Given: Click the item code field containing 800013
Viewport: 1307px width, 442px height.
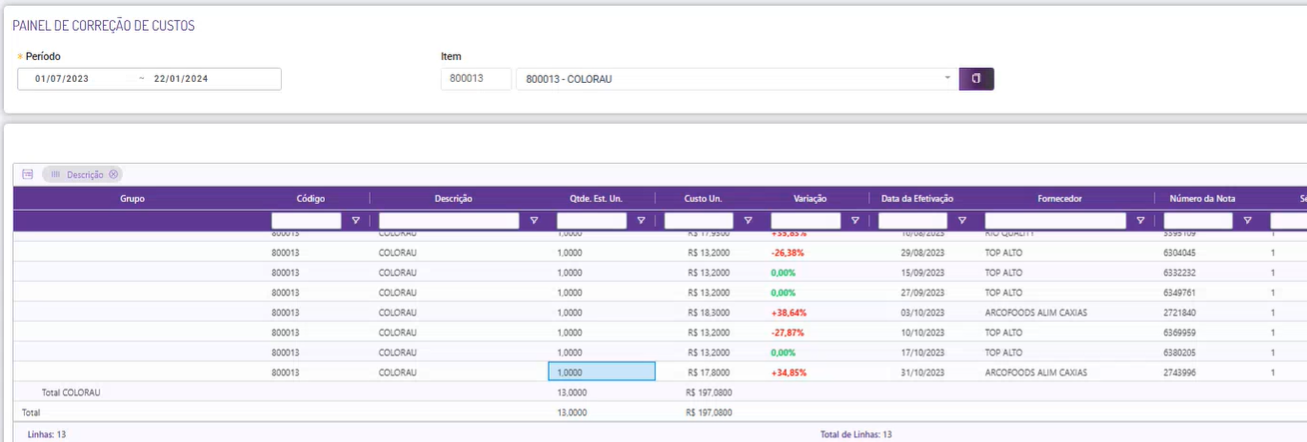Looking at the screenshot, I should [x=475, y=79].
